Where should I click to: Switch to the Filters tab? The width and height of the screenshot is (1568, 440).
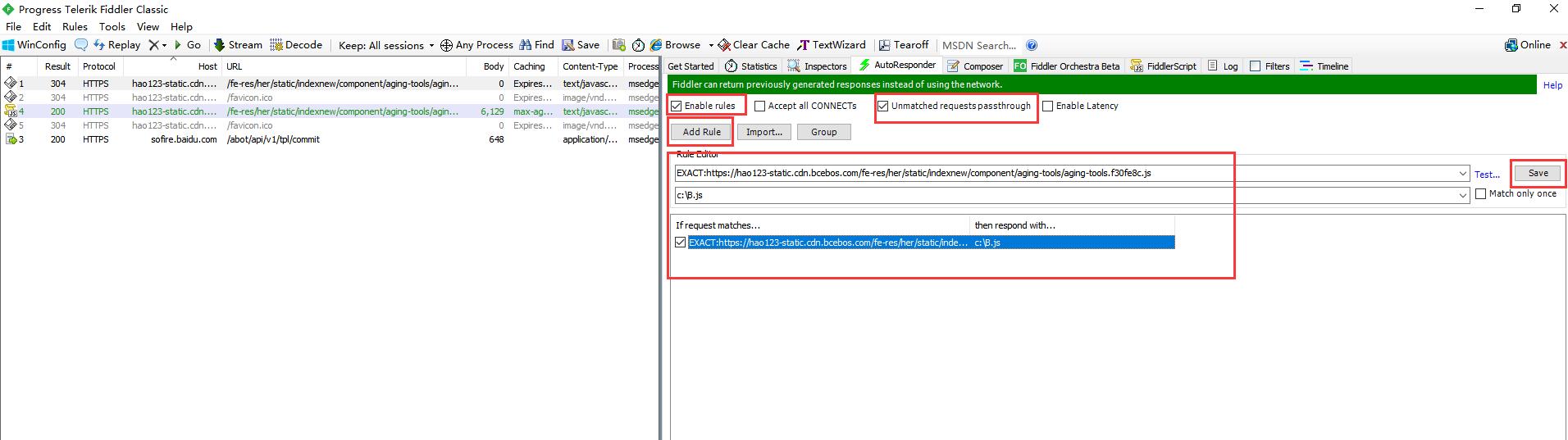pos(1269,66)
